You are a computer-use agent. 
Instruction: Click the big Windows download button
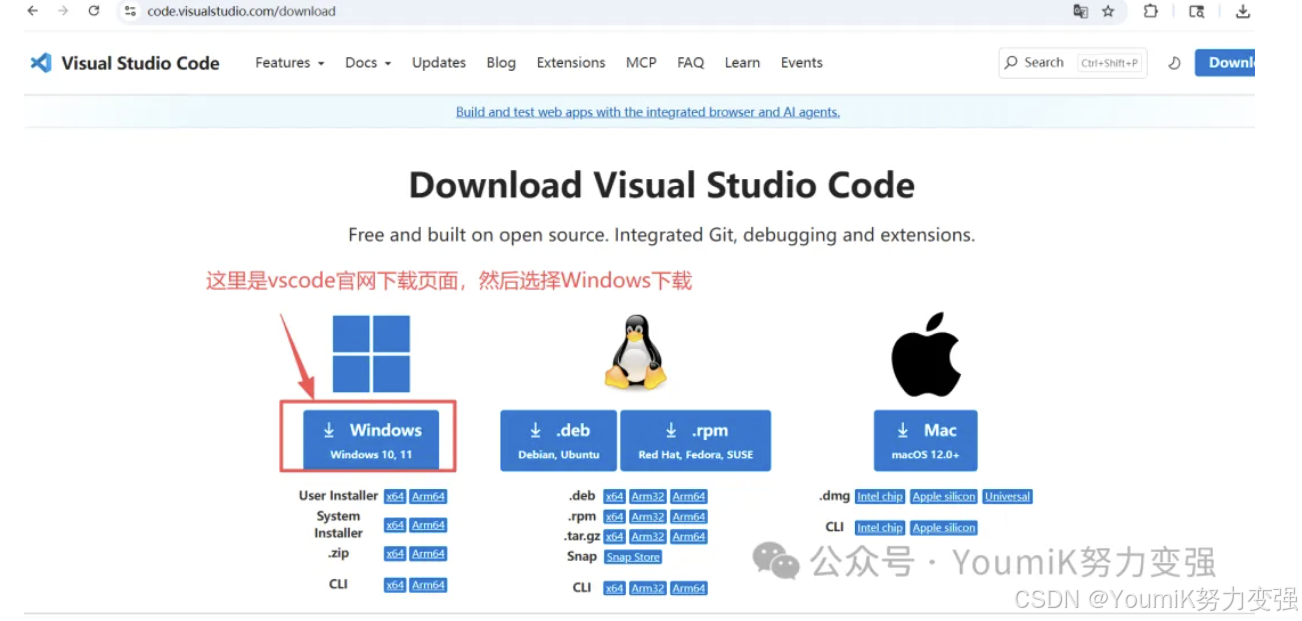371,440
